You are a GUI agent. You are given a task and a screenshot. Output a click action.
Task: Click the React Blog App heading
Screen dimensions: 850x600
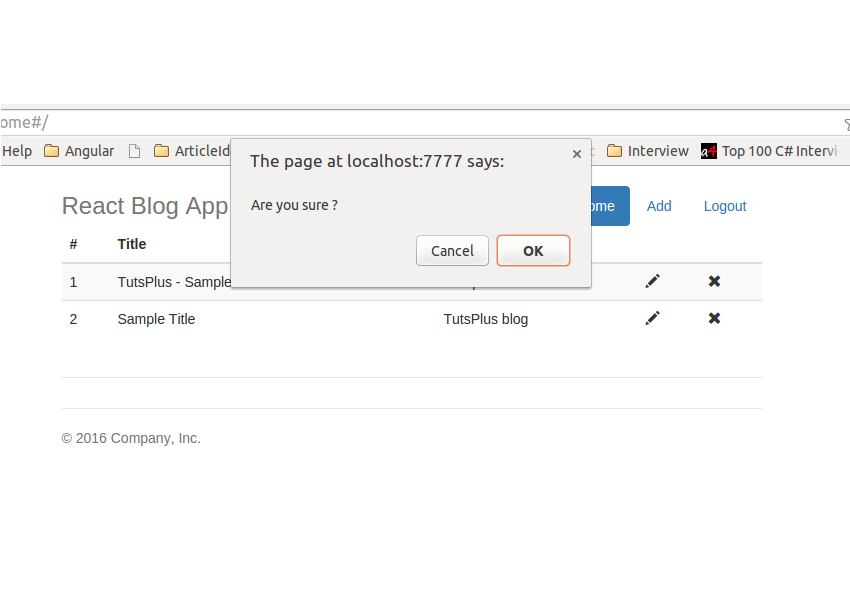pos(145,206)
